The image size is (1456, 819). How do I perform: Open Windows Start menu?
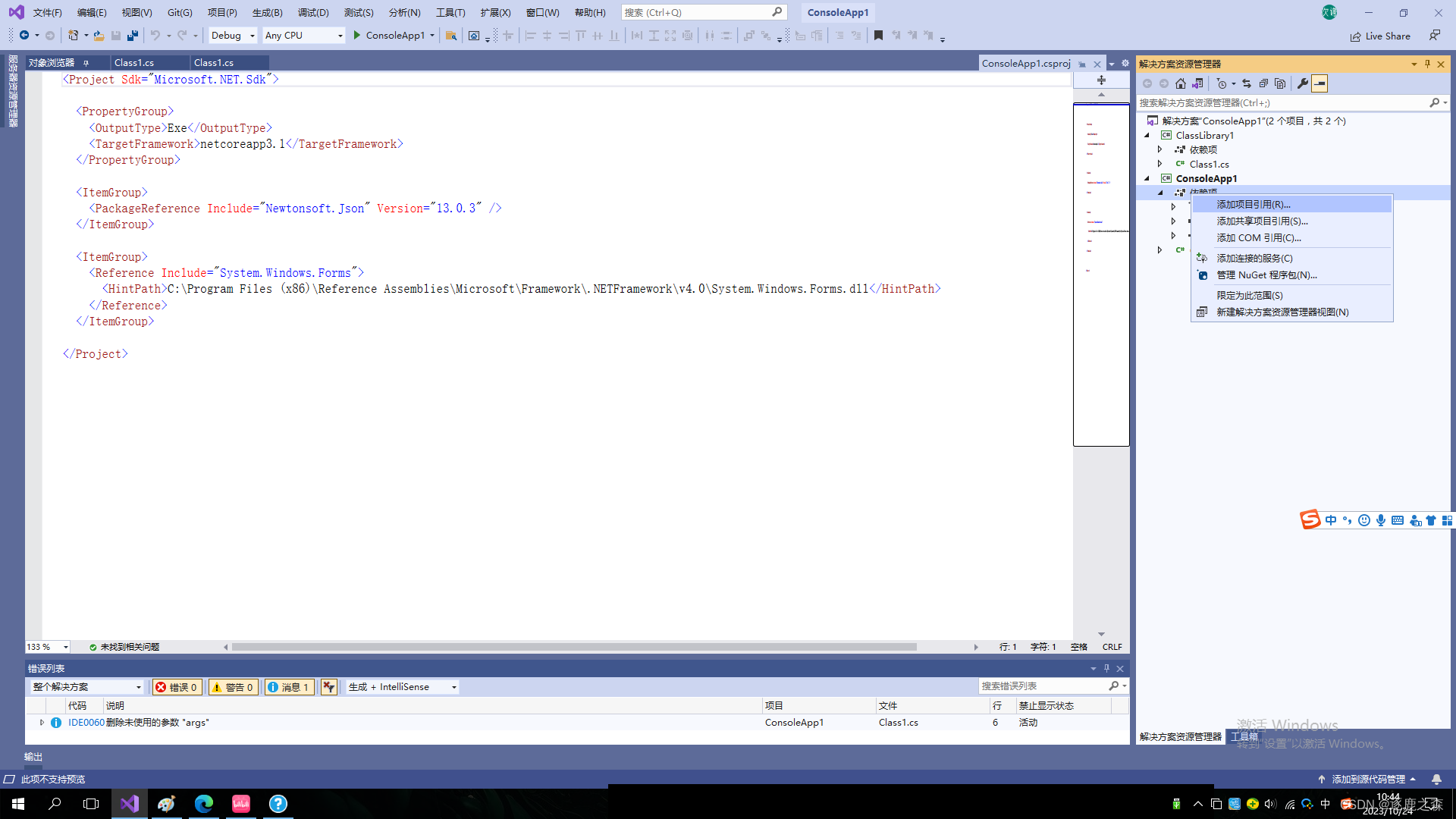point(18,804)
